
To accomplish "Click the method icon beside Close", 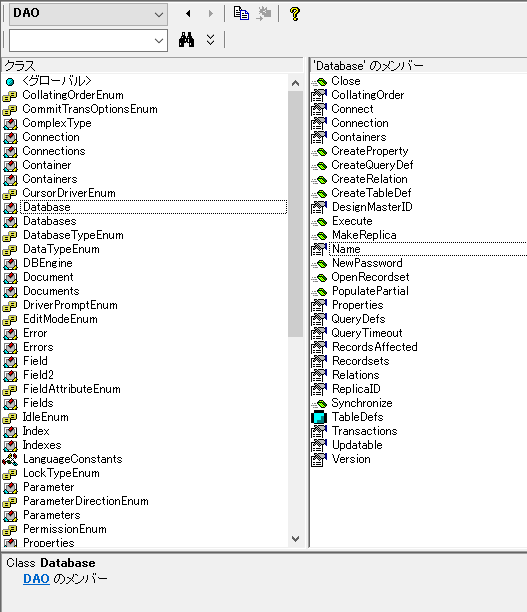I will coord(319,81).
